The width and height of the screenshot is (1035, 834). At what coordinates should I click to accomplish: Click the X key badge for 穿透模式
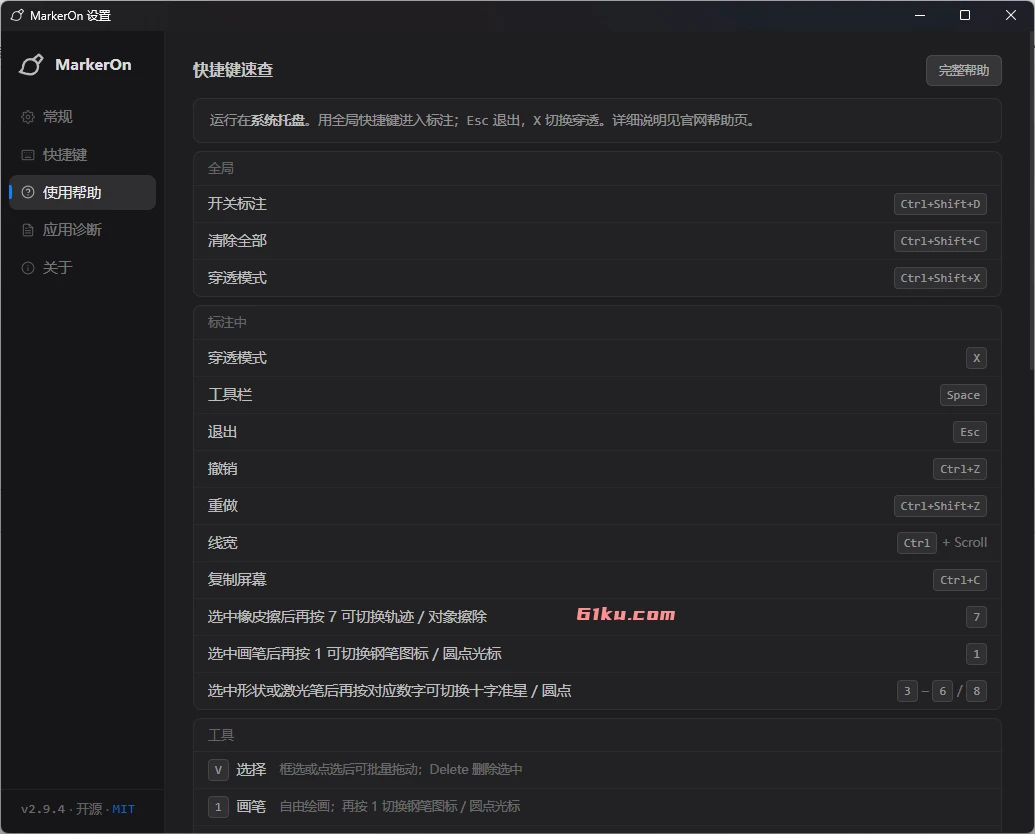pyautogui.click(x=976, y=358)
